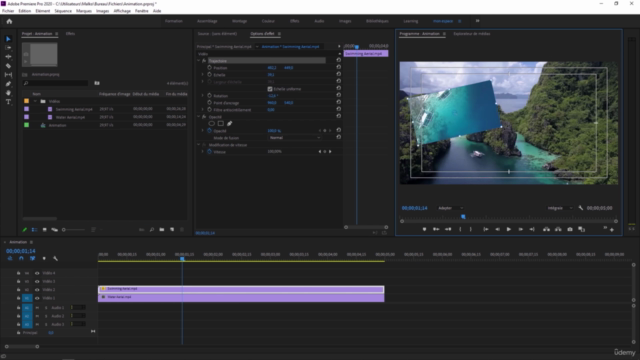The width and height of the screenshot is (640, 360).
Task: Click the project thumbnail preview
Action: [x=40, y=54]
